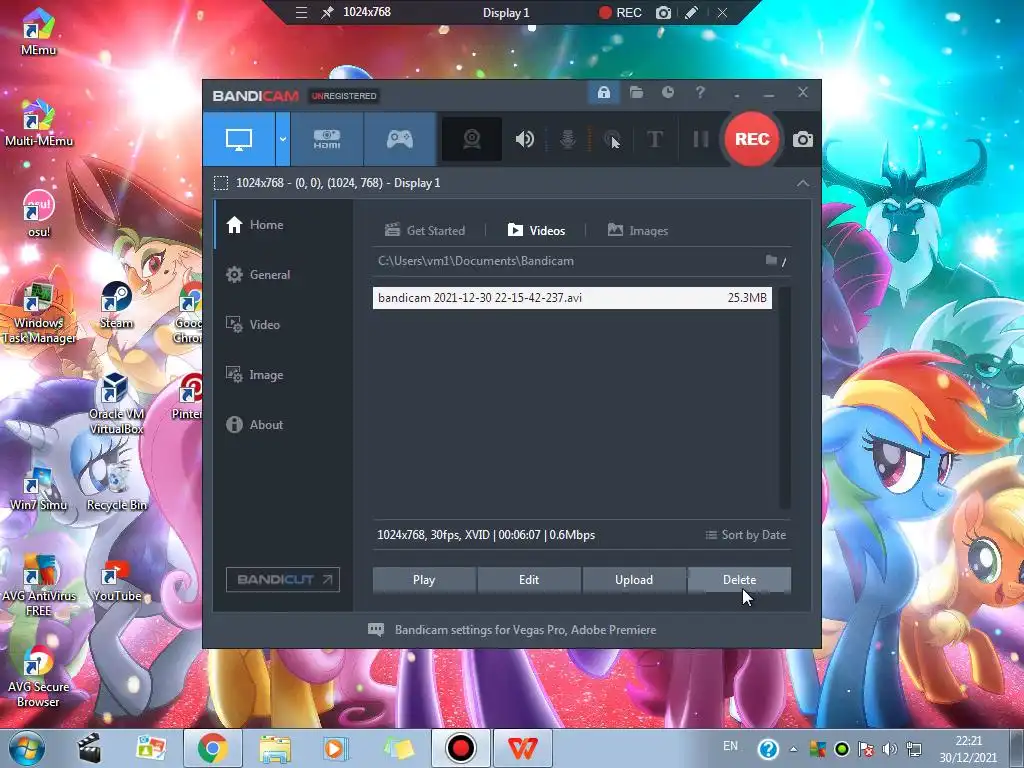
Task: Collapse the panel with the up chevron
Action: point(803,184)
